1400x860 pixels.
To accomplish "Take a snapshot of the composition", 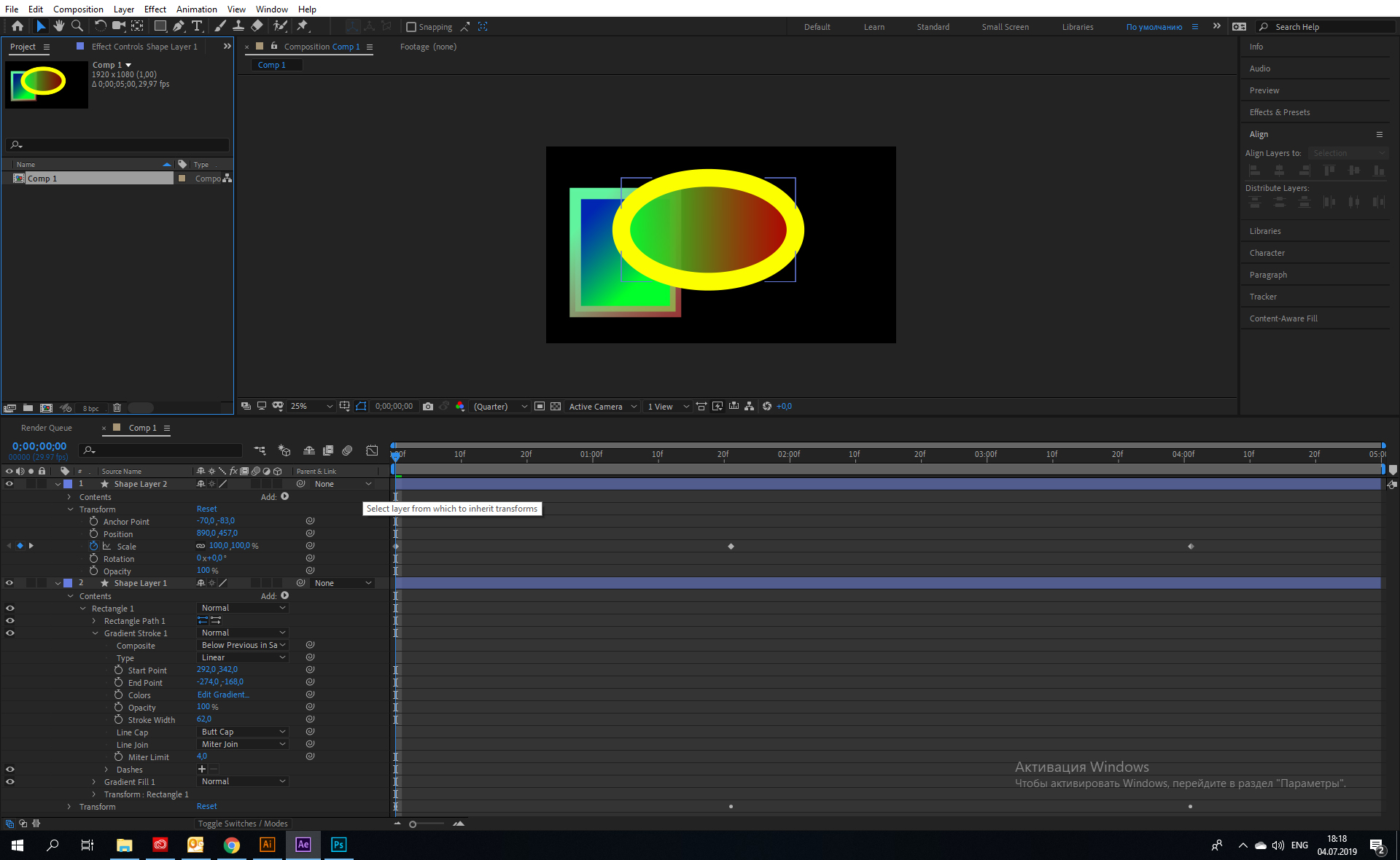I will (428, 407).
